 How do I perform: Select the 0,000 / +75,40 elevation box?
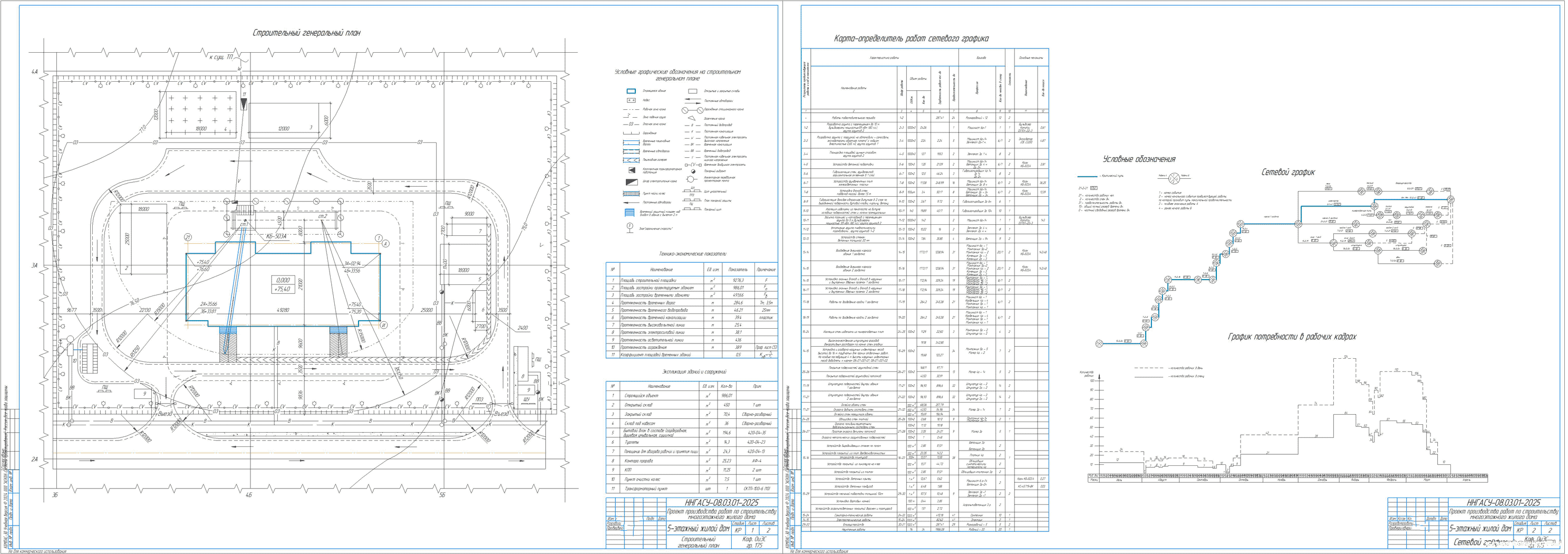pos(283,284)
